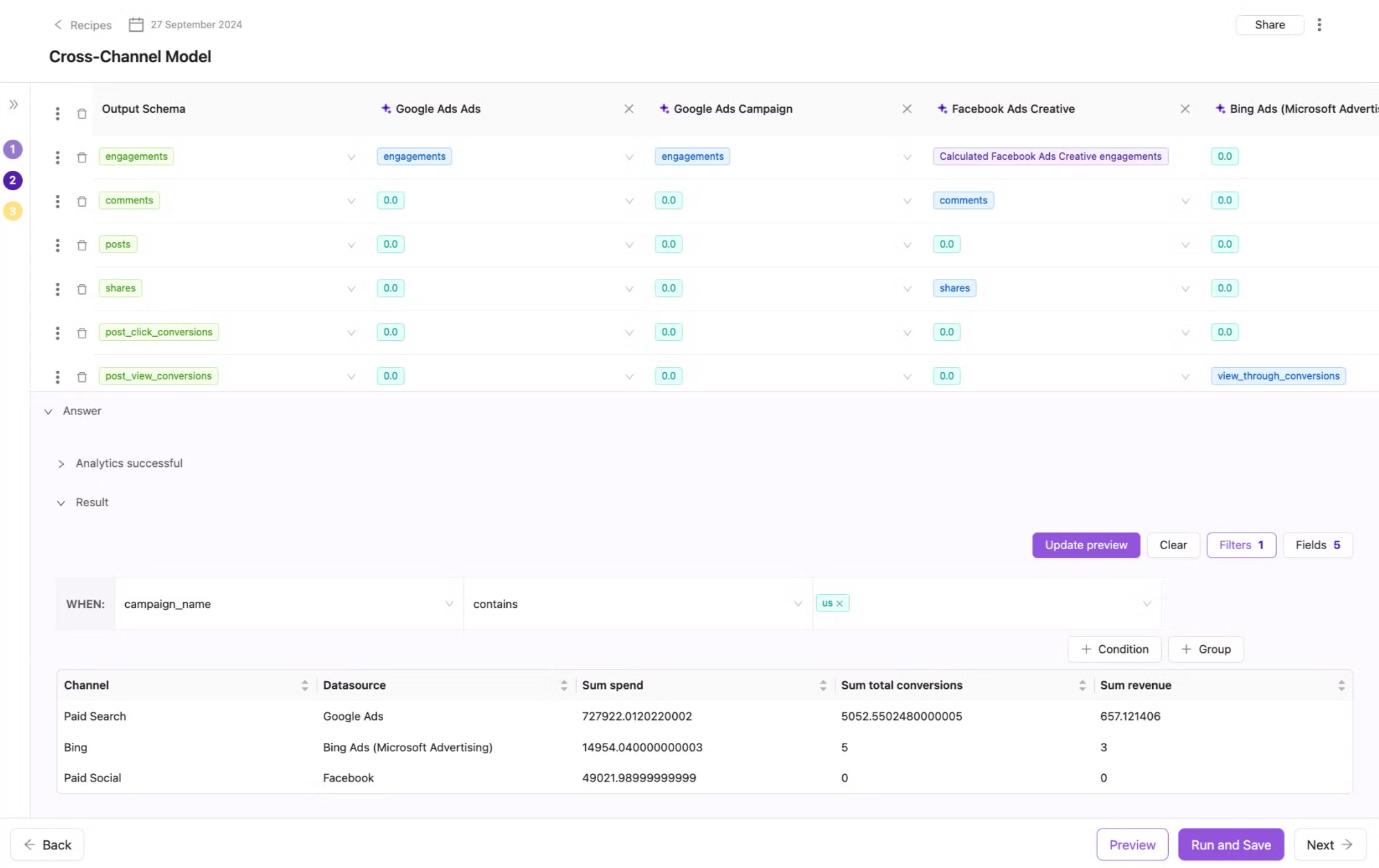Expand the left sidebar with the double-chevron icon
Viewport: 1379px width, 868px height.
pos(13,105)
